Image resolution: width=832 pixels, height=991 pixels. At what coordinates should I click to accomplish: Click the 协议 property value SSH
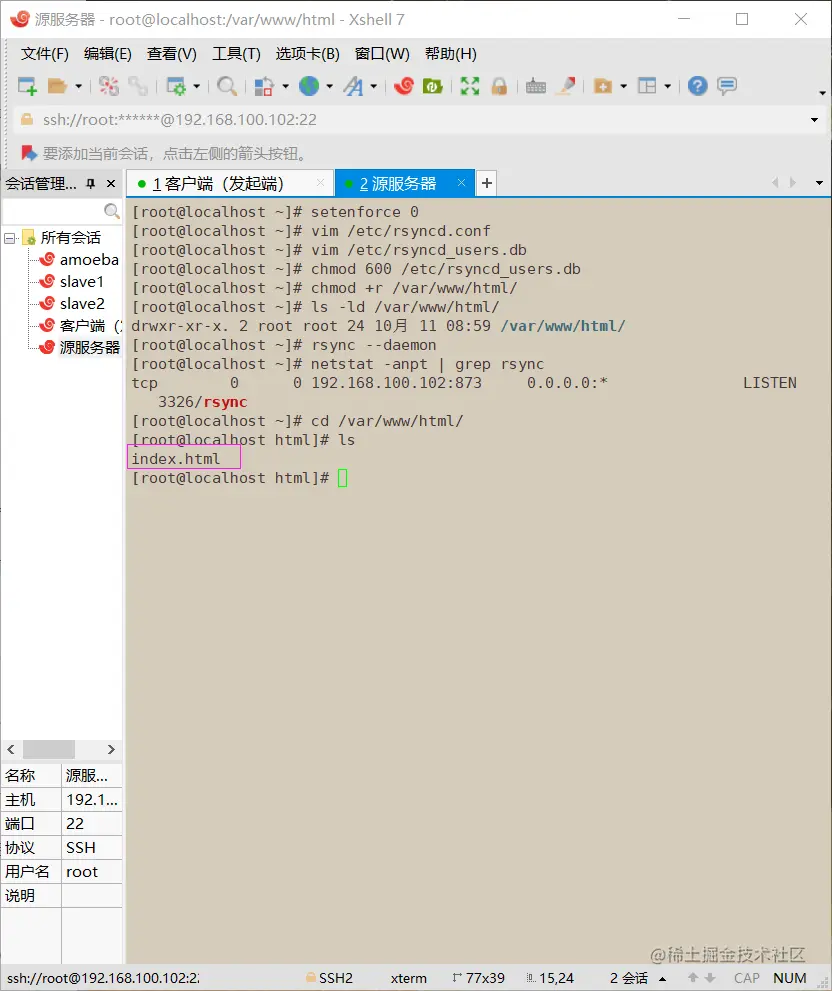92,848
